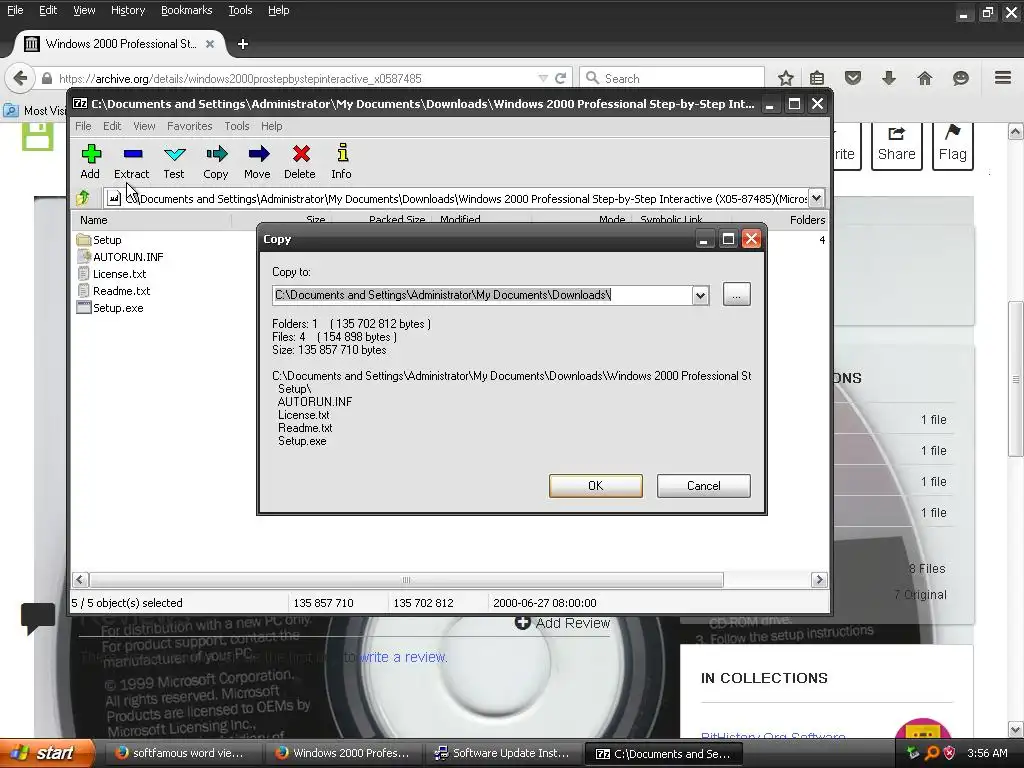This screenshot has width=1024, height=768.
Task: Close the Windows 2000 Professional tab
Action: pos(210,44)
